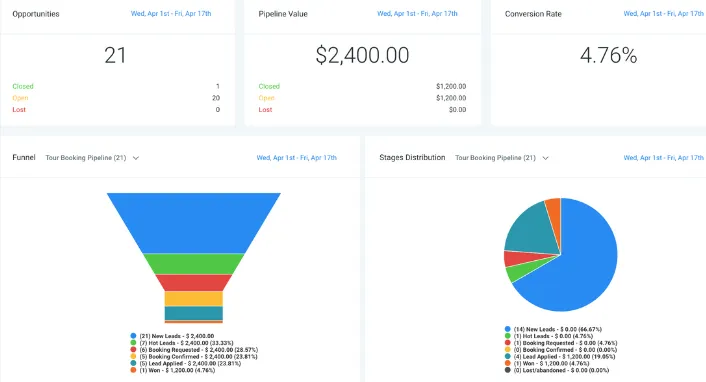Change Opportunities card date range

point(171,14)
